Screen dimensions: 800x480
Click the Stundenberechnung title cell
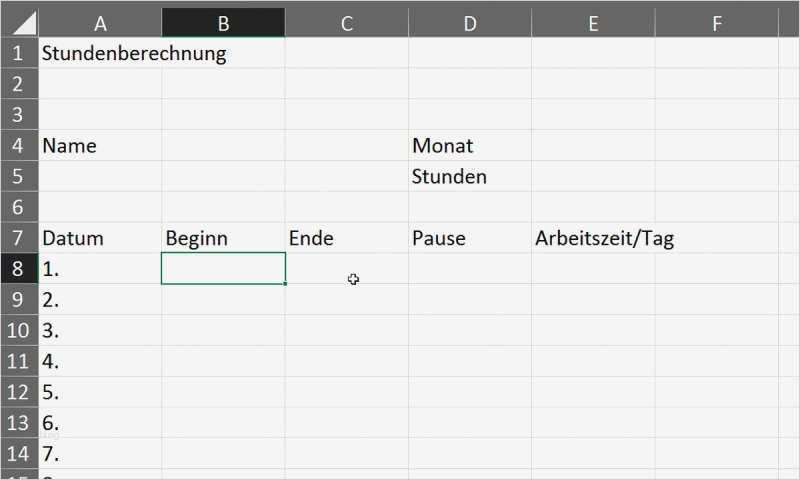[x=100, y=54]
